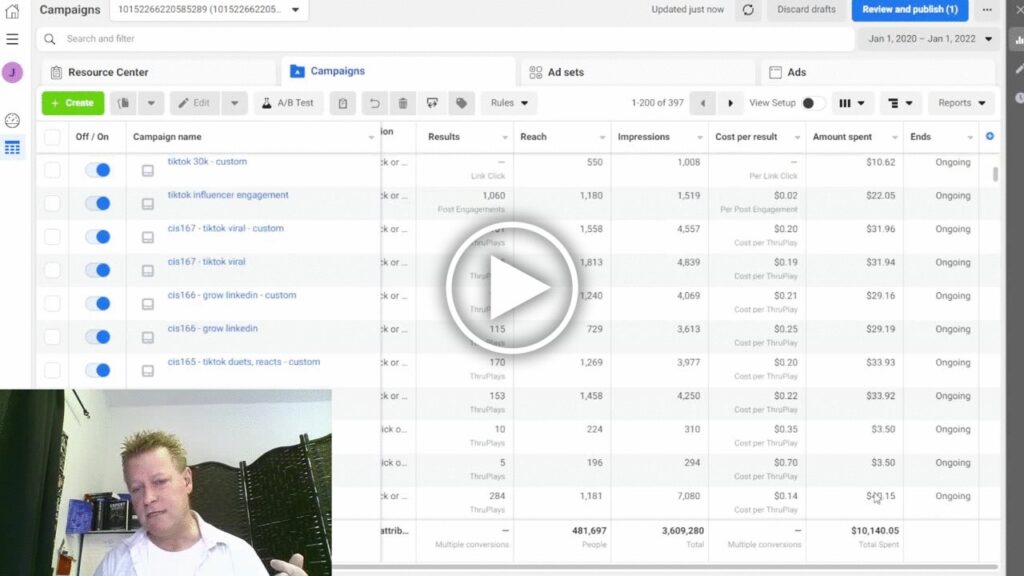Select the Campaigns tab
Screen dimensions: 1024x576
pyautogui.click(x=398, y=72)
